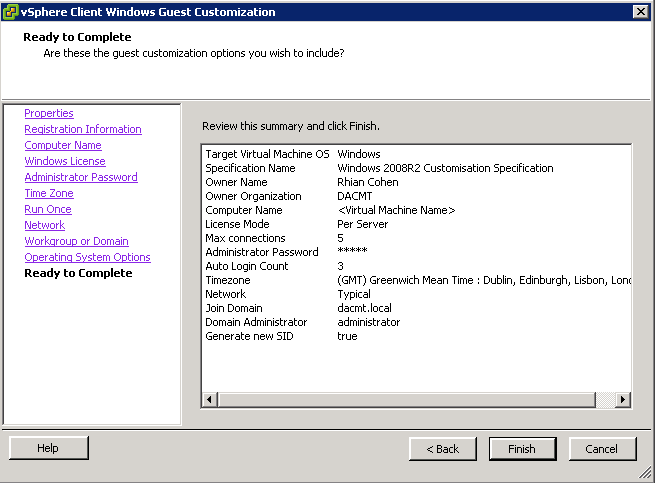Cancel the customization wizard

pos(602,449)
